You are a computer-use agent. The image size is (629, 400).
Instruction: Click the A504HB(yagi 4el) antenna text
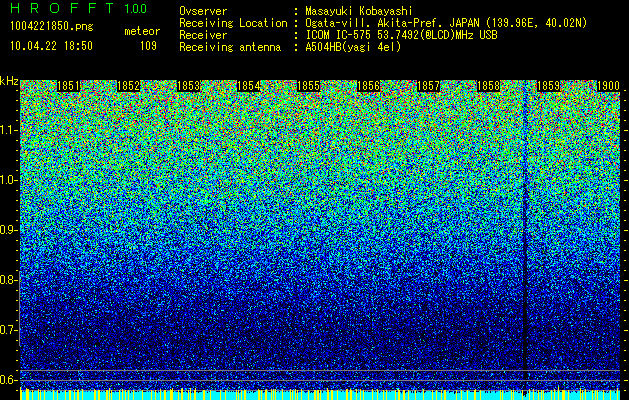pos(353,47)
